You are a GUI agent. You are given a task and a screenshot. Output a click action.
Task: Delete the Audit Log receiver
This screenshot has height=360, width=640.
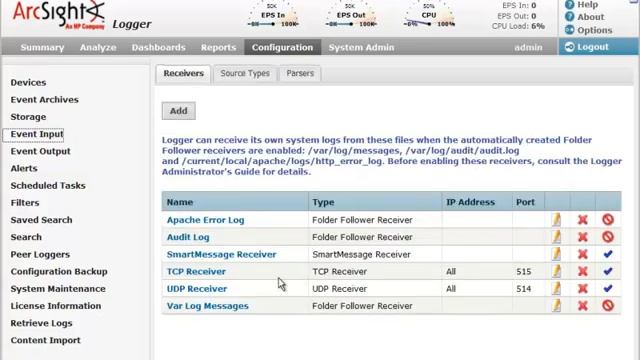pyautogui.click(x=583, y=237)
